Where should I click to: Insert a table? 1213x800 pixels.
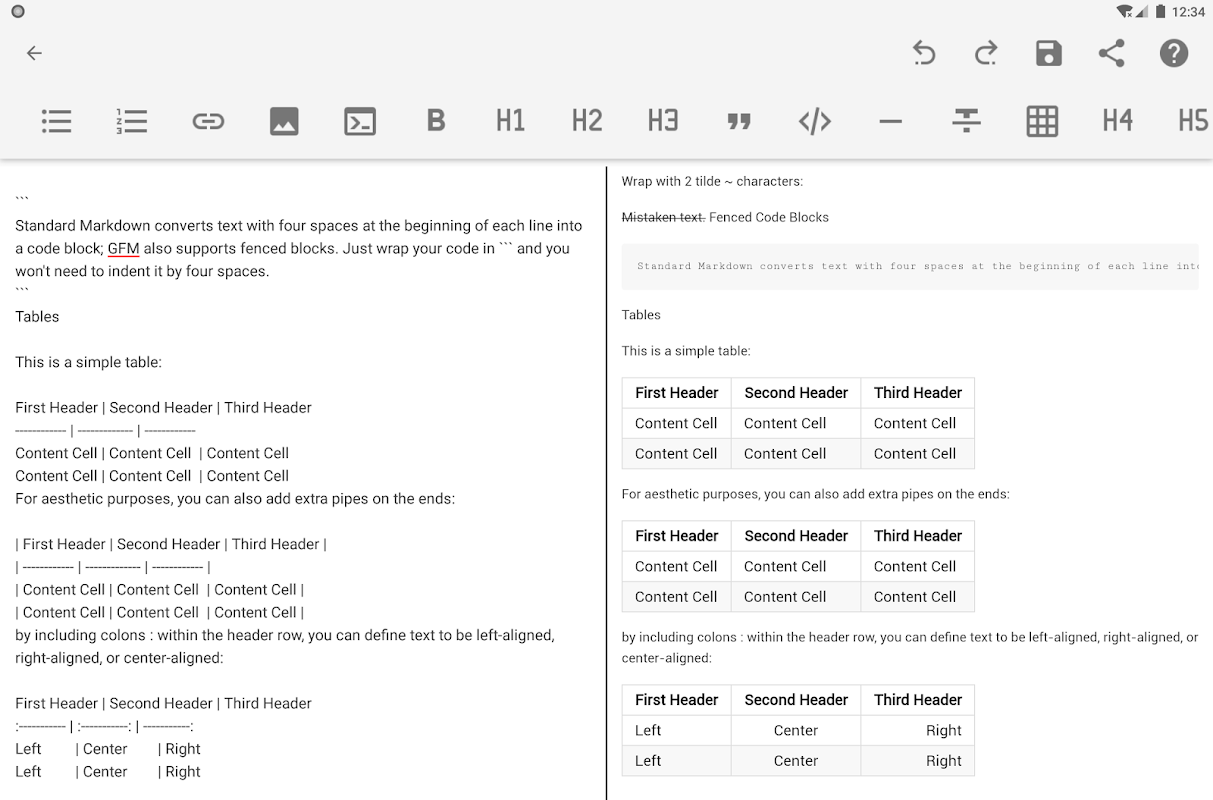click(x=1042, y=121)
